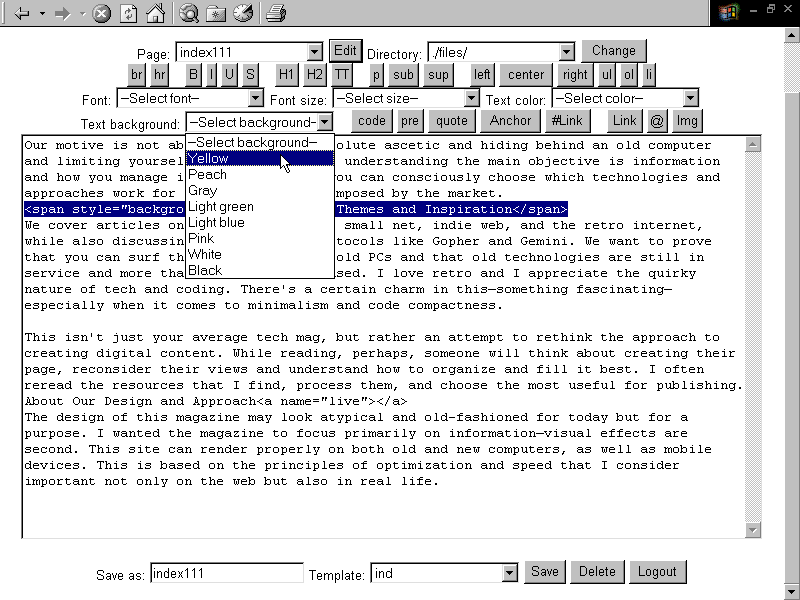Expand the Page dropdown showing index111
Image resolution: width=800 pixels, height=600 pixels.
314,52
